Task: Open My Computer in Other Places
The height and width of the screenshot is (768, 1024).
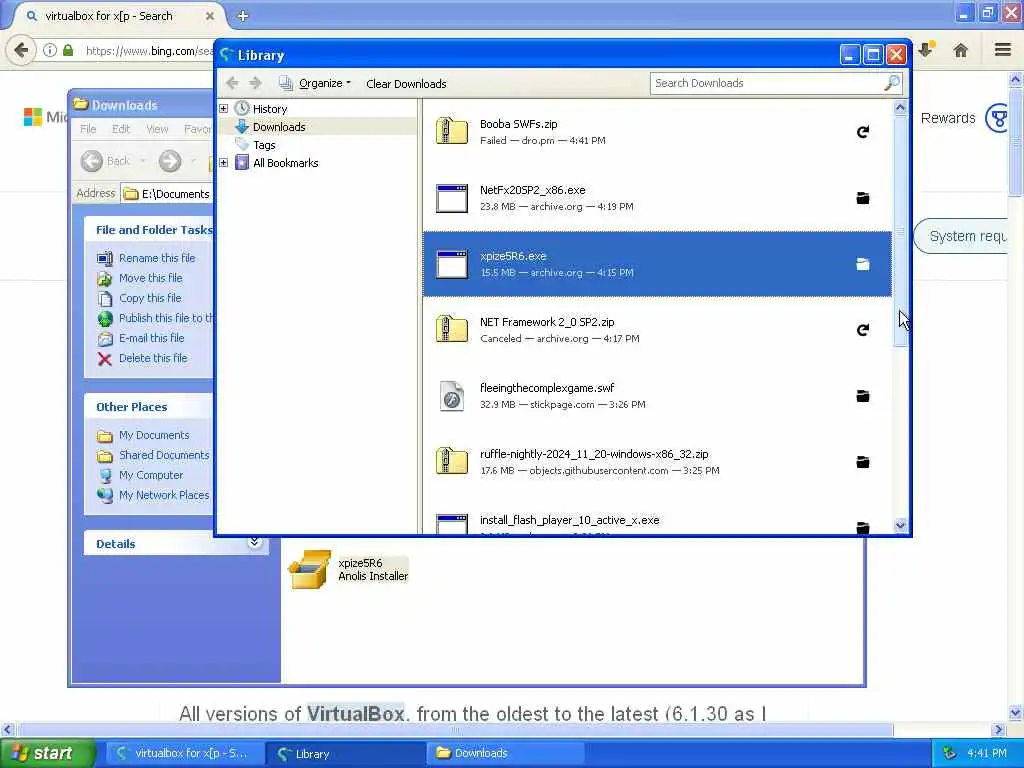Action: point(151,475)
